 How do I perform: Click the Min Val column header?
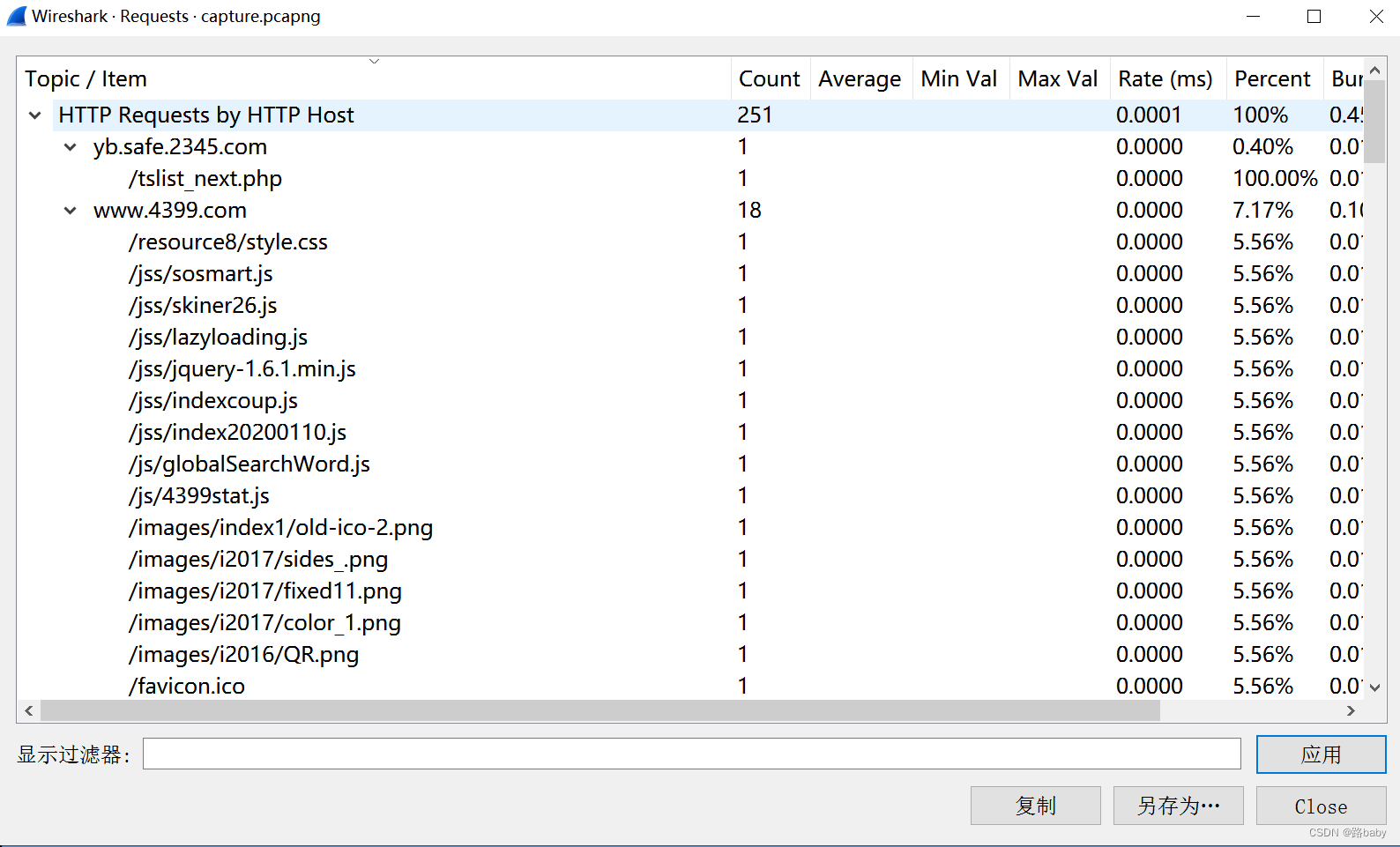click(960, 78)
